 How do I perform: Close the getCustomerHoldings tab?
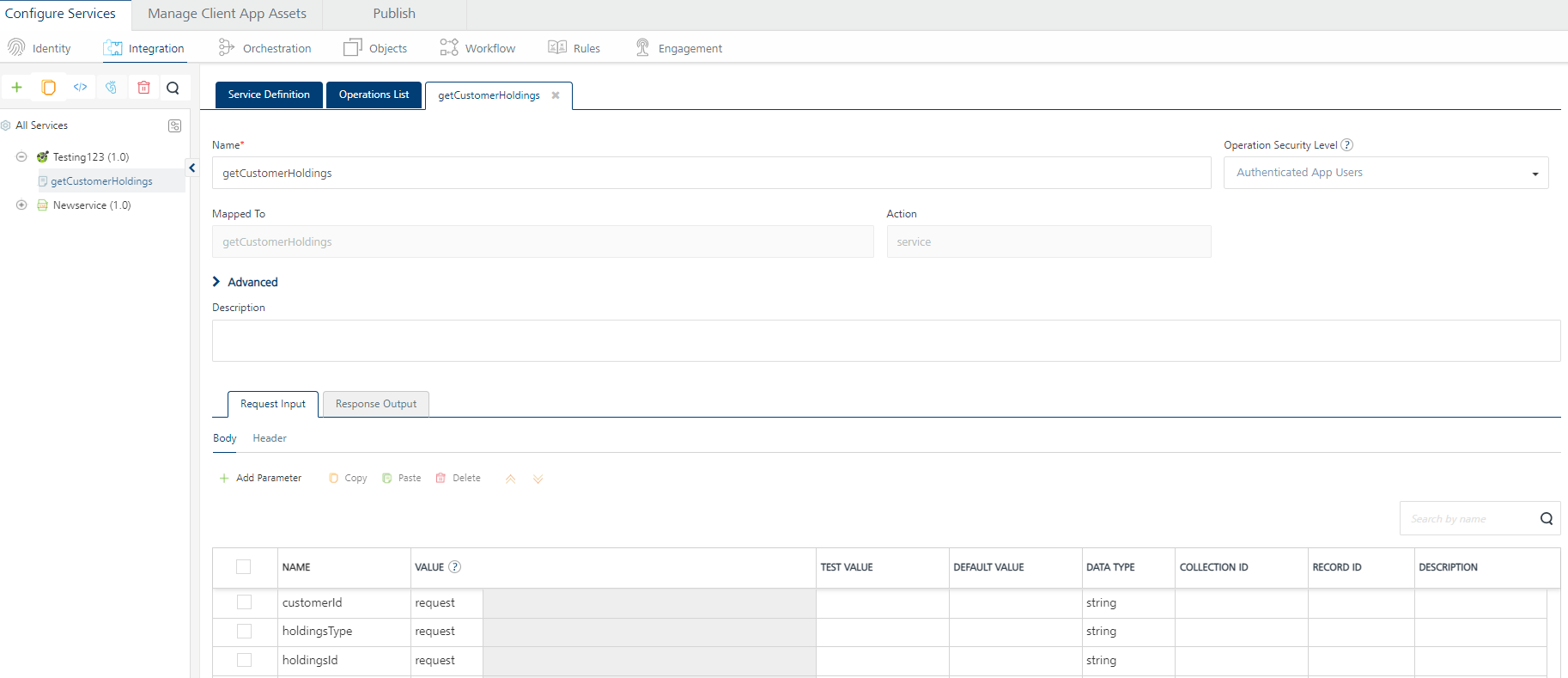(x=556, y=95)
